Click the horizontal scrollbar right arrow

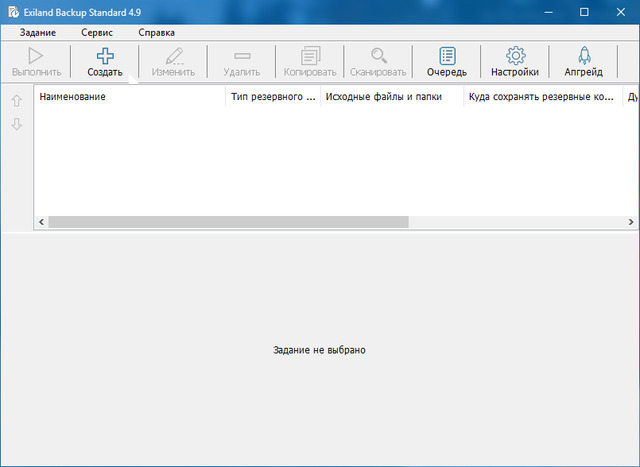633,221
